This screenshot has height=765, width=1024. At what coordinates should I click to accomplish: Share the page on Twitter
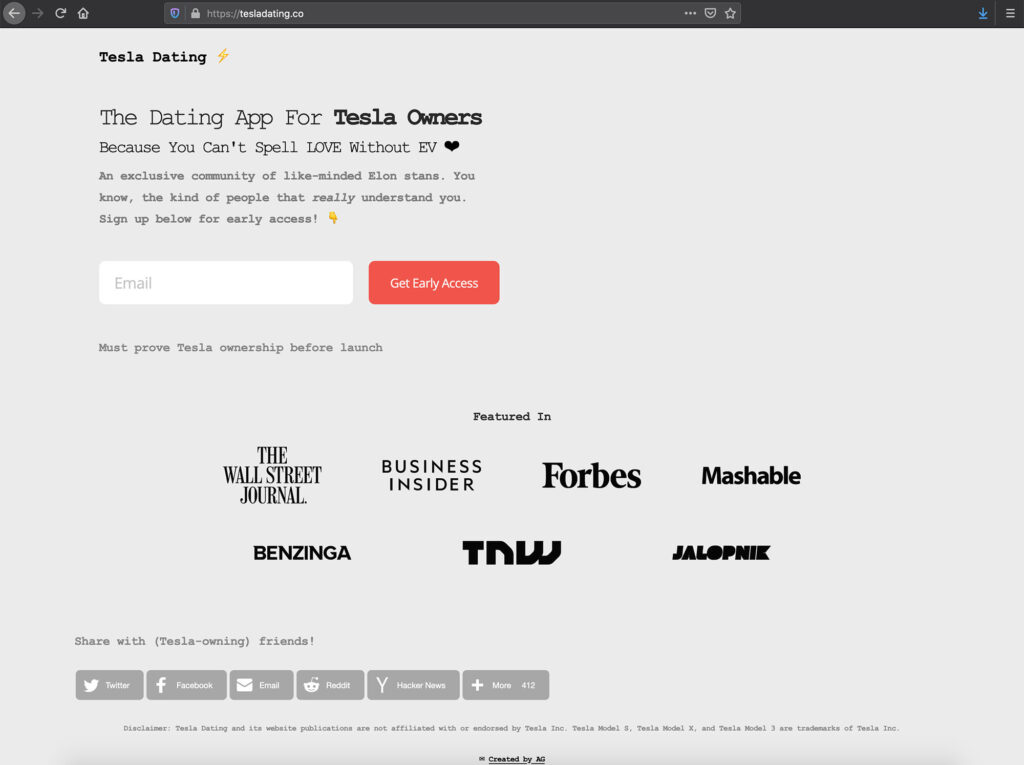click(110, 685)
